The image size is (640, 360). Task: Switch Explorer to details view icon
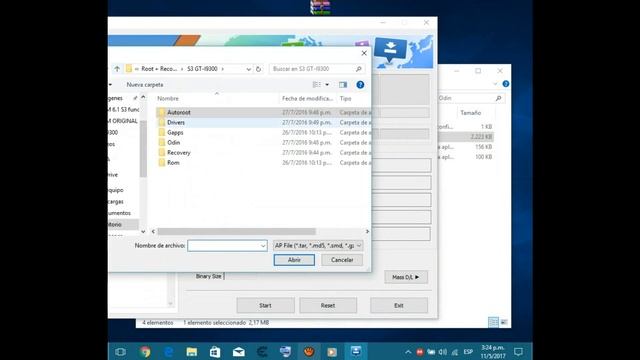click(493, 322)
